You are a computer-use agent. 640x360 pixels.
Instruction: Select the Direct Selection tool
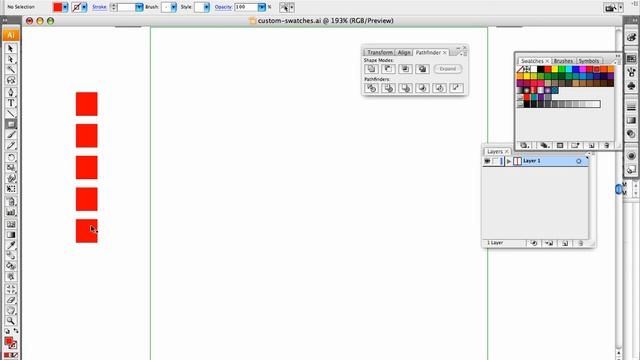pos(11,59)
